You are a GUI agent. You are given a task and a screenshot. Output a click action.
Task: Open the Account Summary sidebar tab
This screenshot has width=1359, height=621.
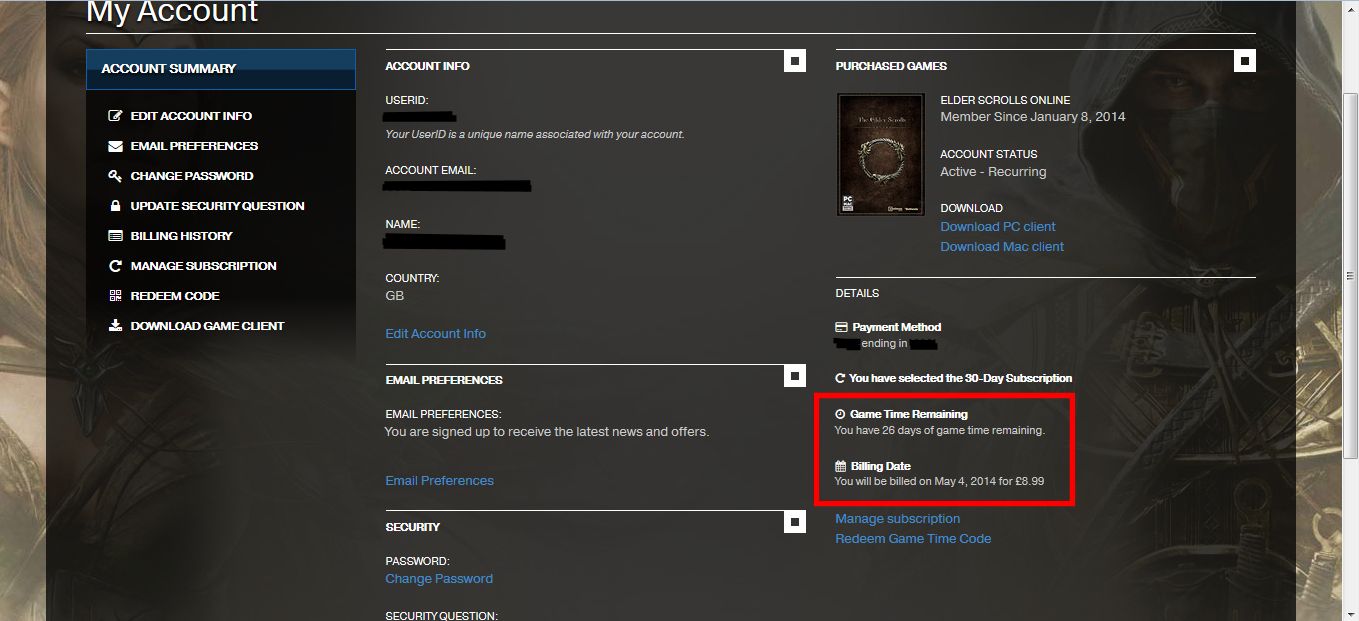(221, 69)
